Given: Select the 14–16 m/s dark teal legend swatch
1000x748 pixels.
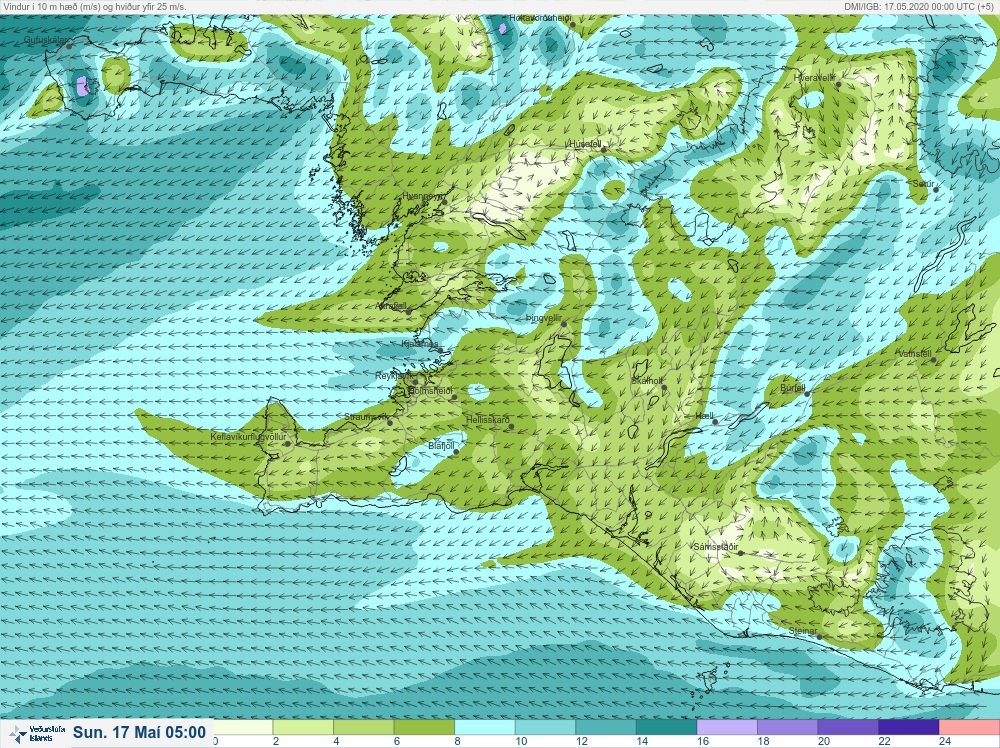Looking at the screenshot, I should pos(666,727).
